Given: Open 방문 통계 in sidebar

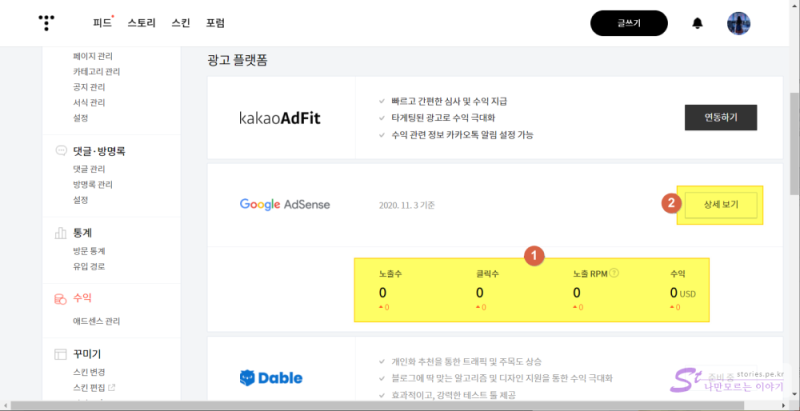Looking at the screenshot, I should tap(89, 251).
